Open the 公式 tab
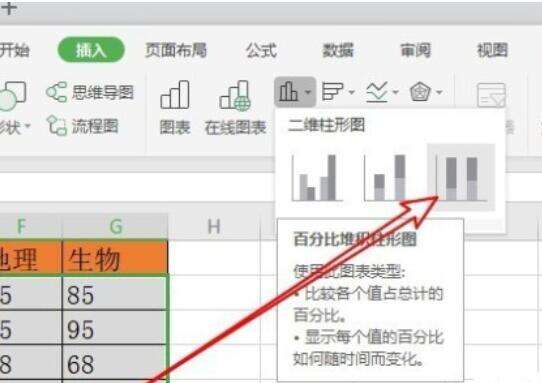 coord(261,50)
